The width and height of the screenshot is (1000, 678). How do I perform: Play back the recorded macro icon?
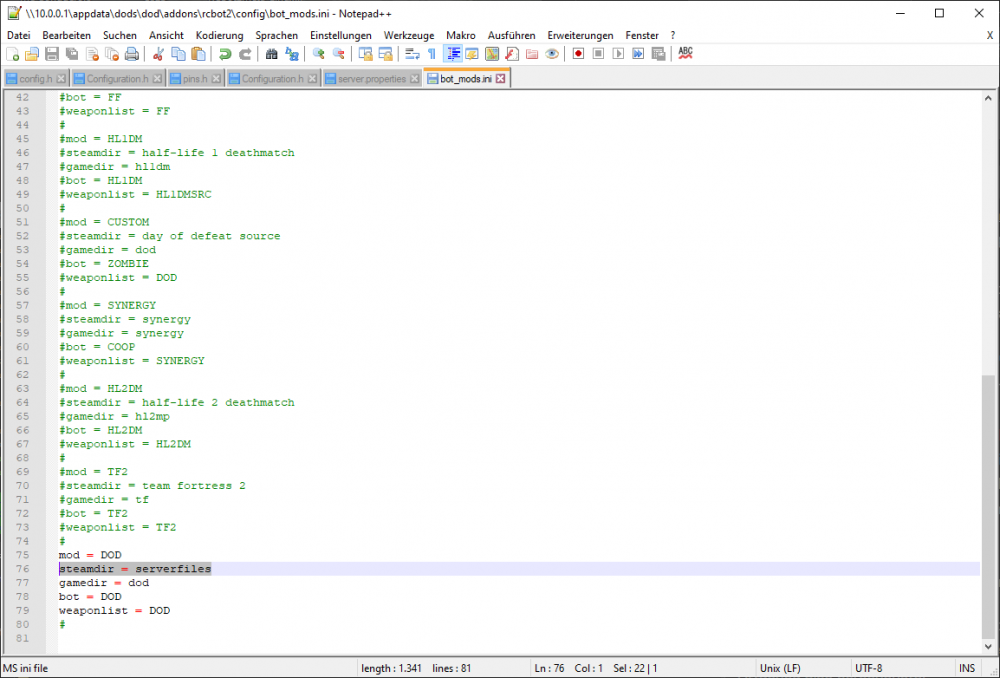click(x=618, y=54)
